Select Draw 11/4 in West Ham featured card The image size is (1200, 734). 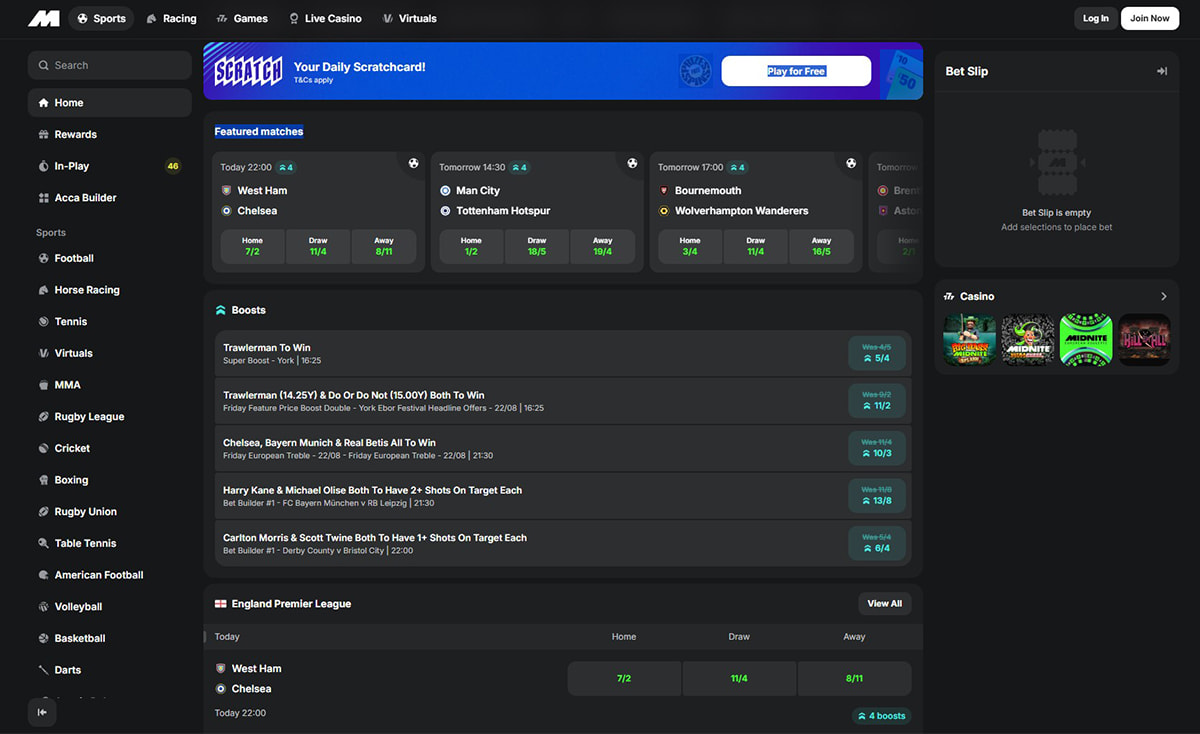[318, 246]
